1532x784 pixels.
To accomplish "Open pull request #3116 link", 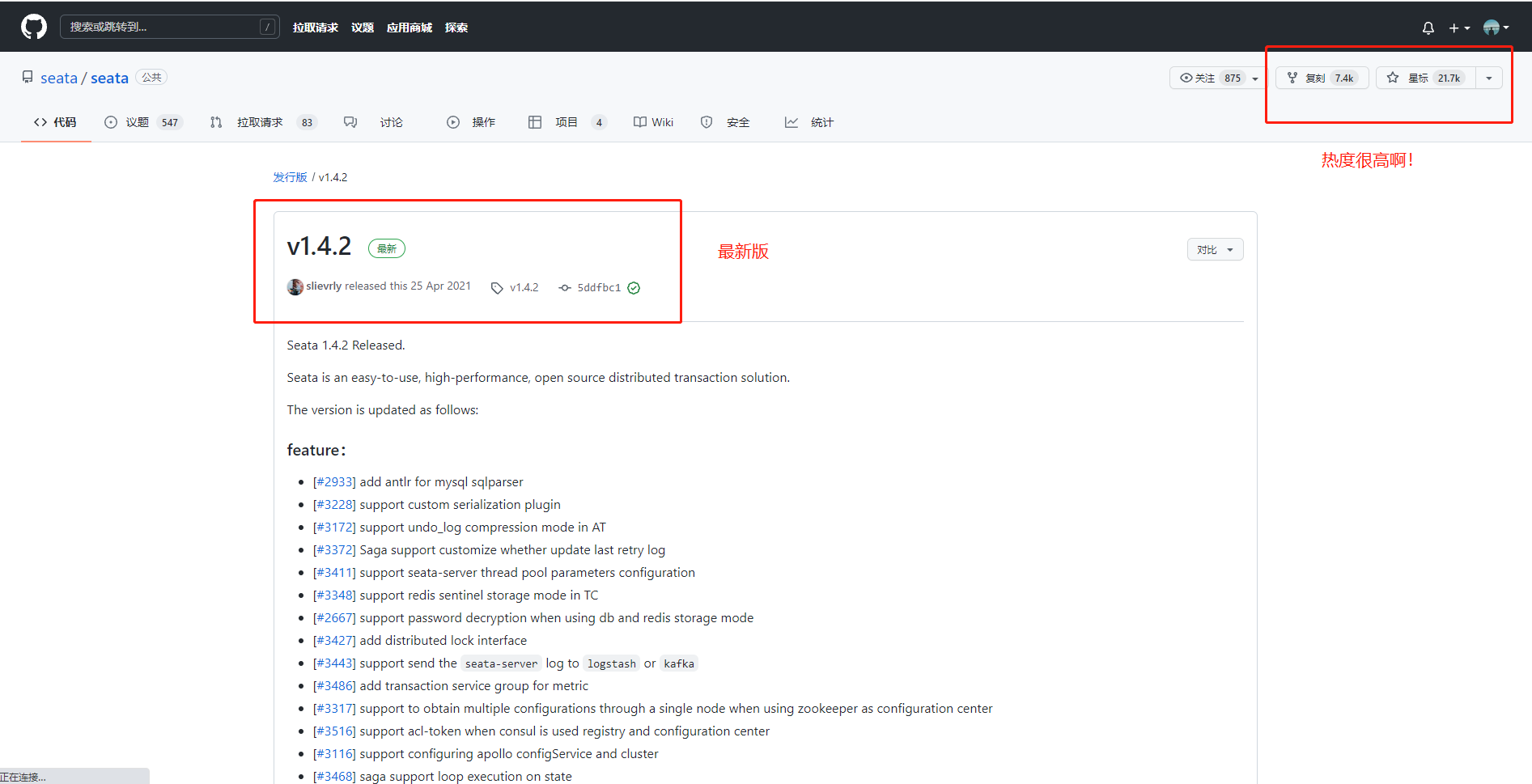I will coord(334,754).
